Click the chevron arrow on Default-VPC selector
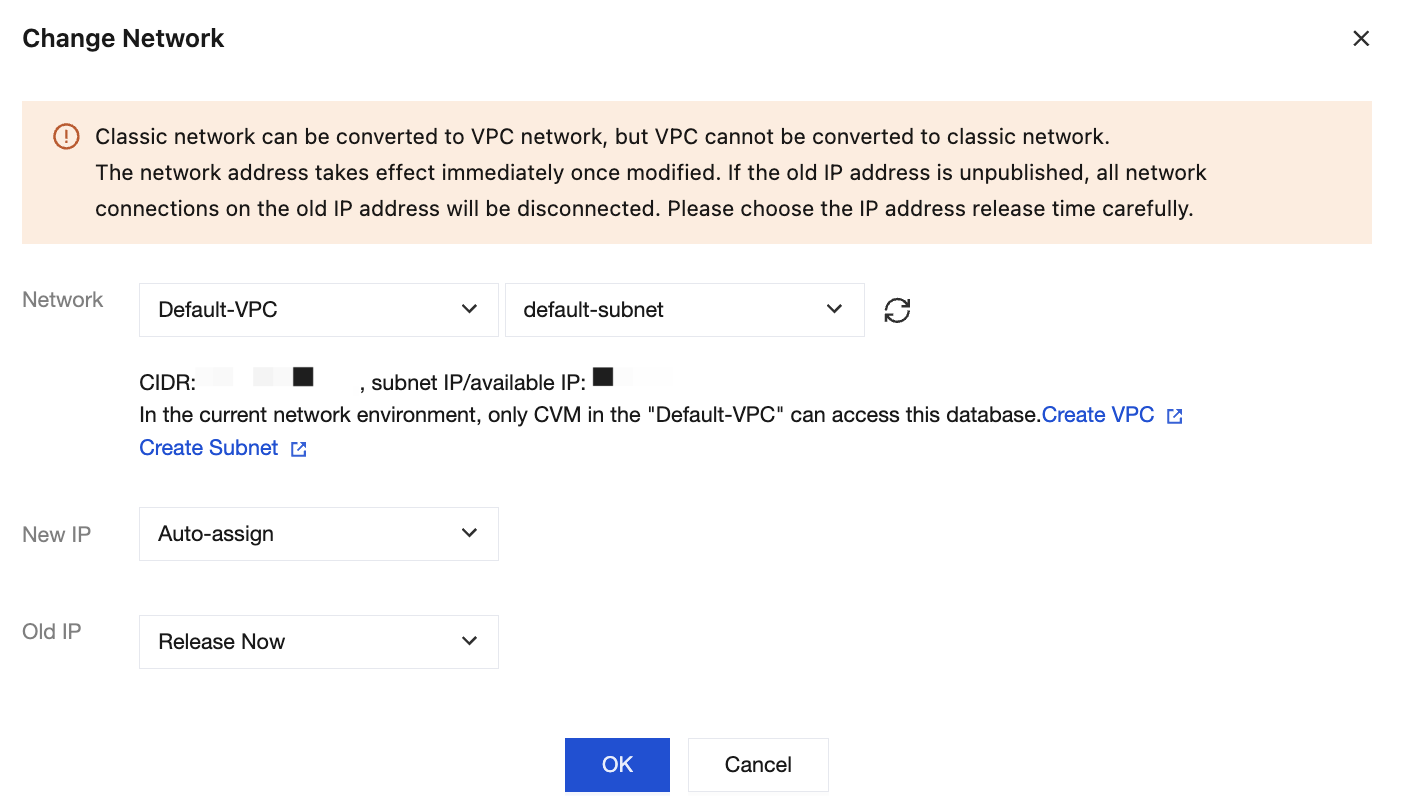The height and width of the screenshot is (810, 1406). pos(469,310)
